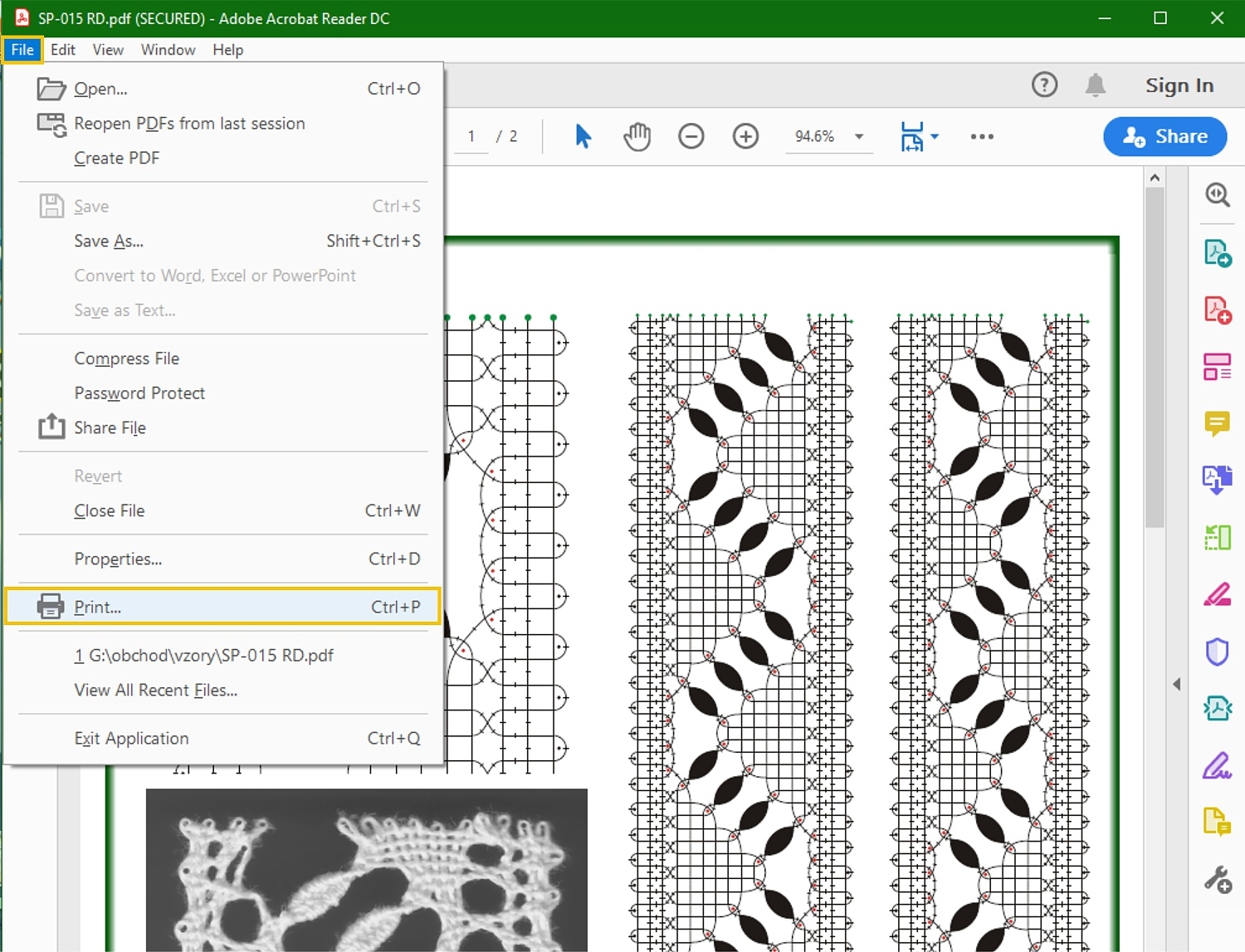The image size is (1245, 952).
Task: Open the Protect shield tool
Action: [1217, 652]
